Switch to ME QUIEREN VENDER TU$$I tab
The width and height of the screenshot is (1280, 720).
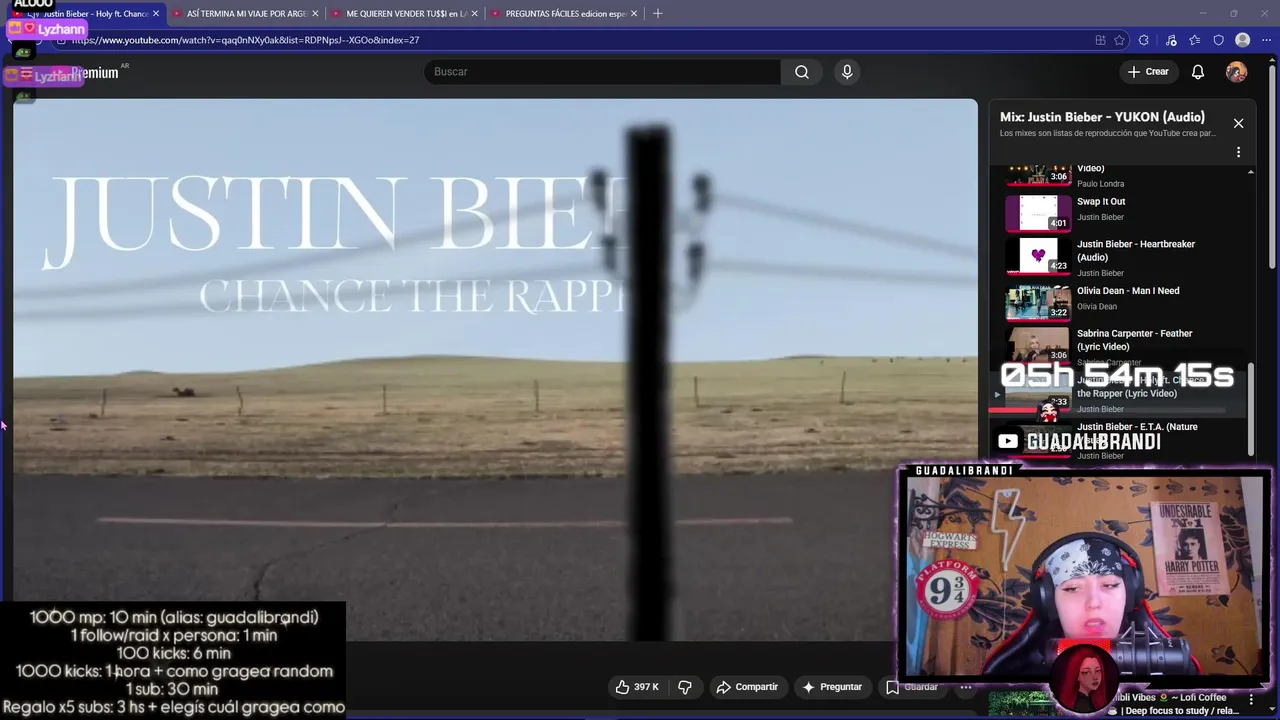point(405,14)
